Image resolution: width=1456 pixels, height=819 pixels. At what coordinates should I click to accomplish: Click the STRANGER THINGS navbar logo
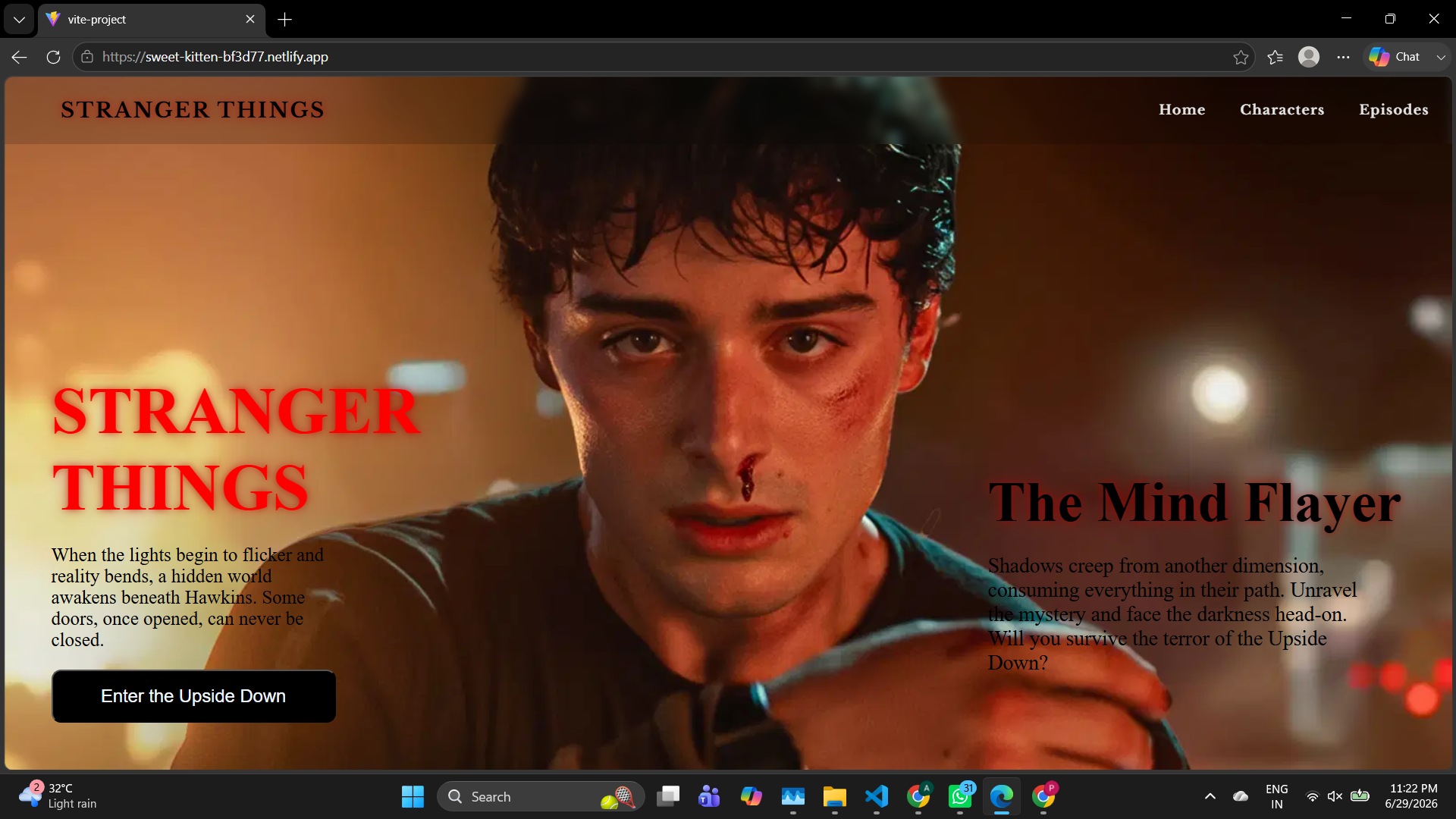click(x=193, y=110)
